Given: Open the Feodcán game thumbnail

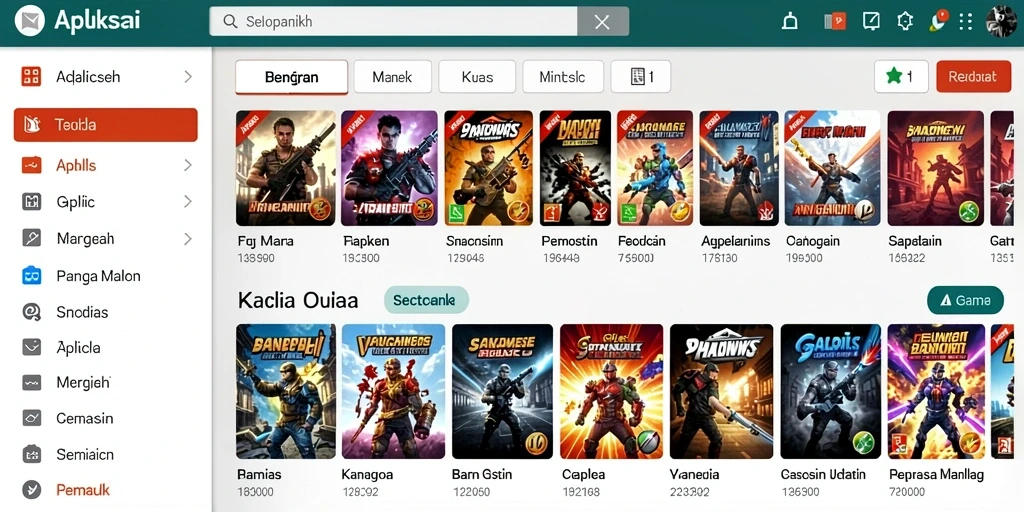Looking at the screenshot, I should 655,168.
